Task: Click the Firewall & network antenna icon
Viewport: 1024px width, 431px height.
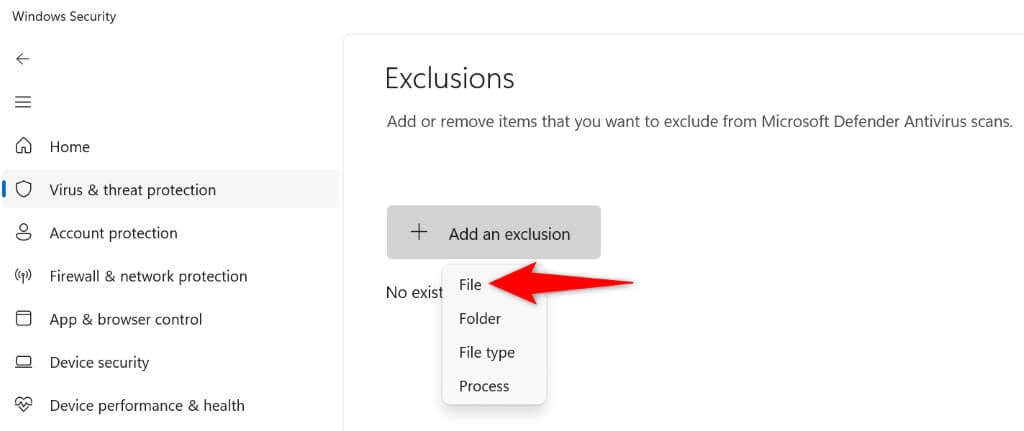Action: [x=24, y=276]
